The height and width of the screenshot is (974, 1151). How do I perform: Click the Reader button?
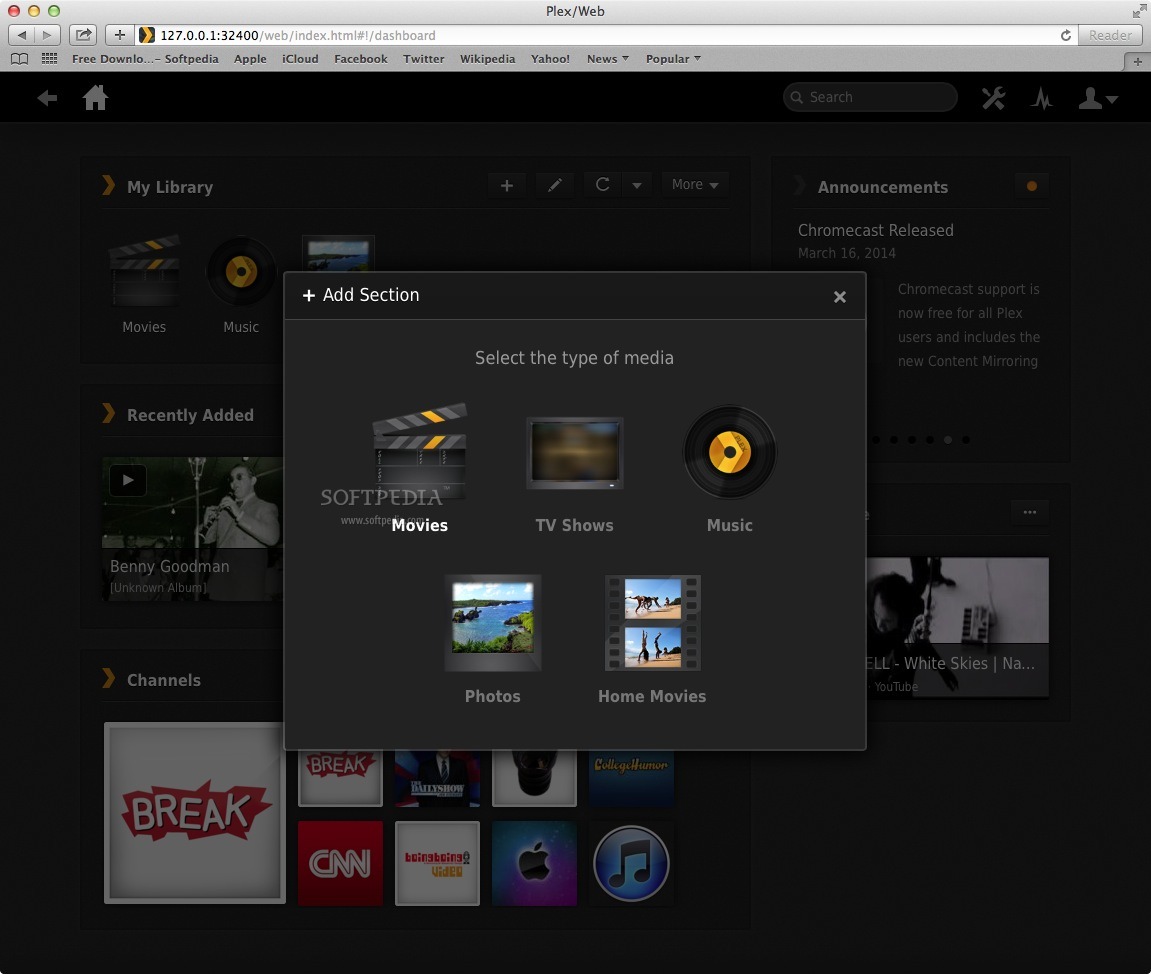[x=1110, y=35]
